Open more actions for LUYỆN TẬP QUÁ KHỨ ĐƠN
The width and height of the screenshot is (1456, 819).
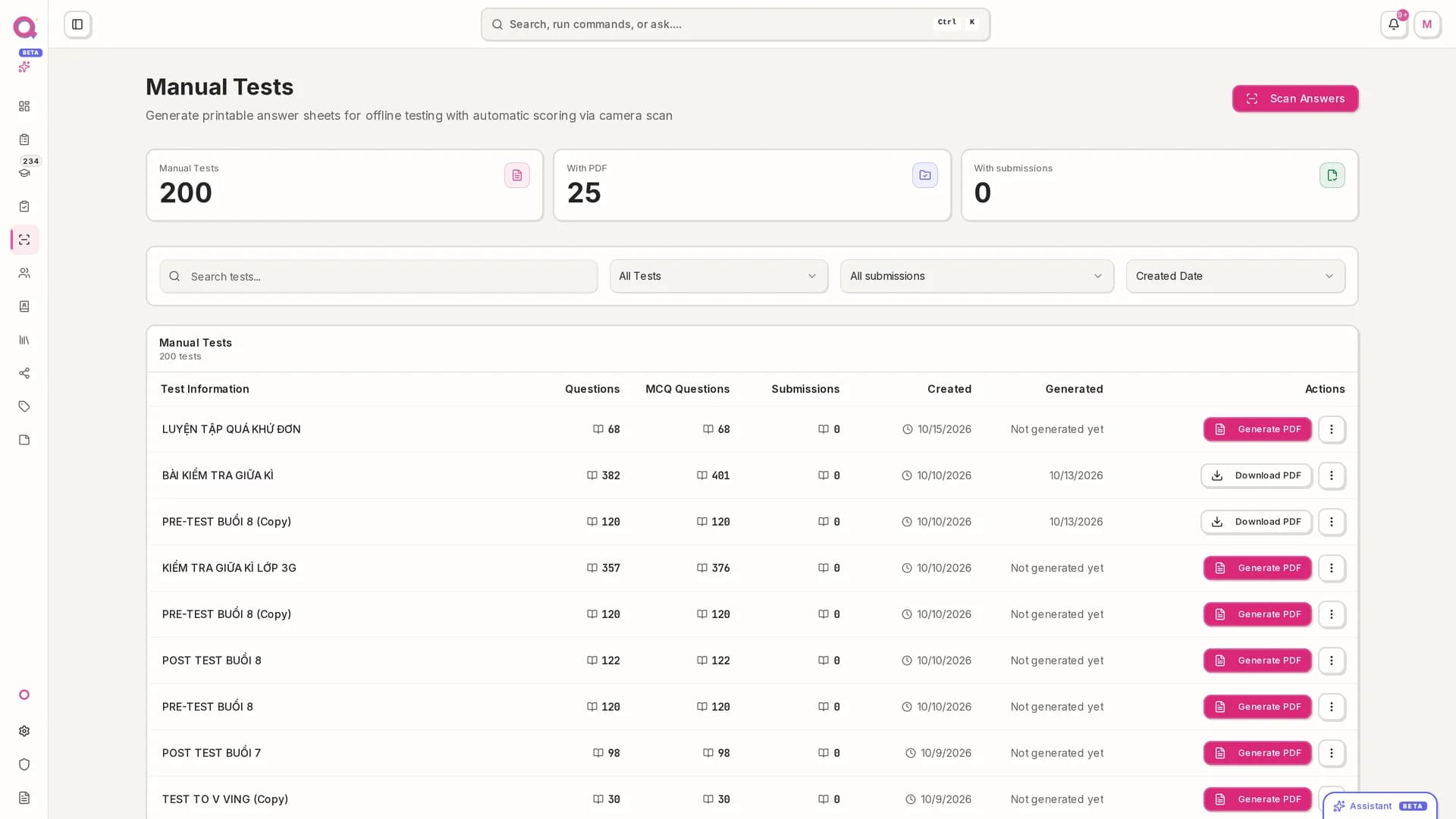click(x=1332, y=429)
